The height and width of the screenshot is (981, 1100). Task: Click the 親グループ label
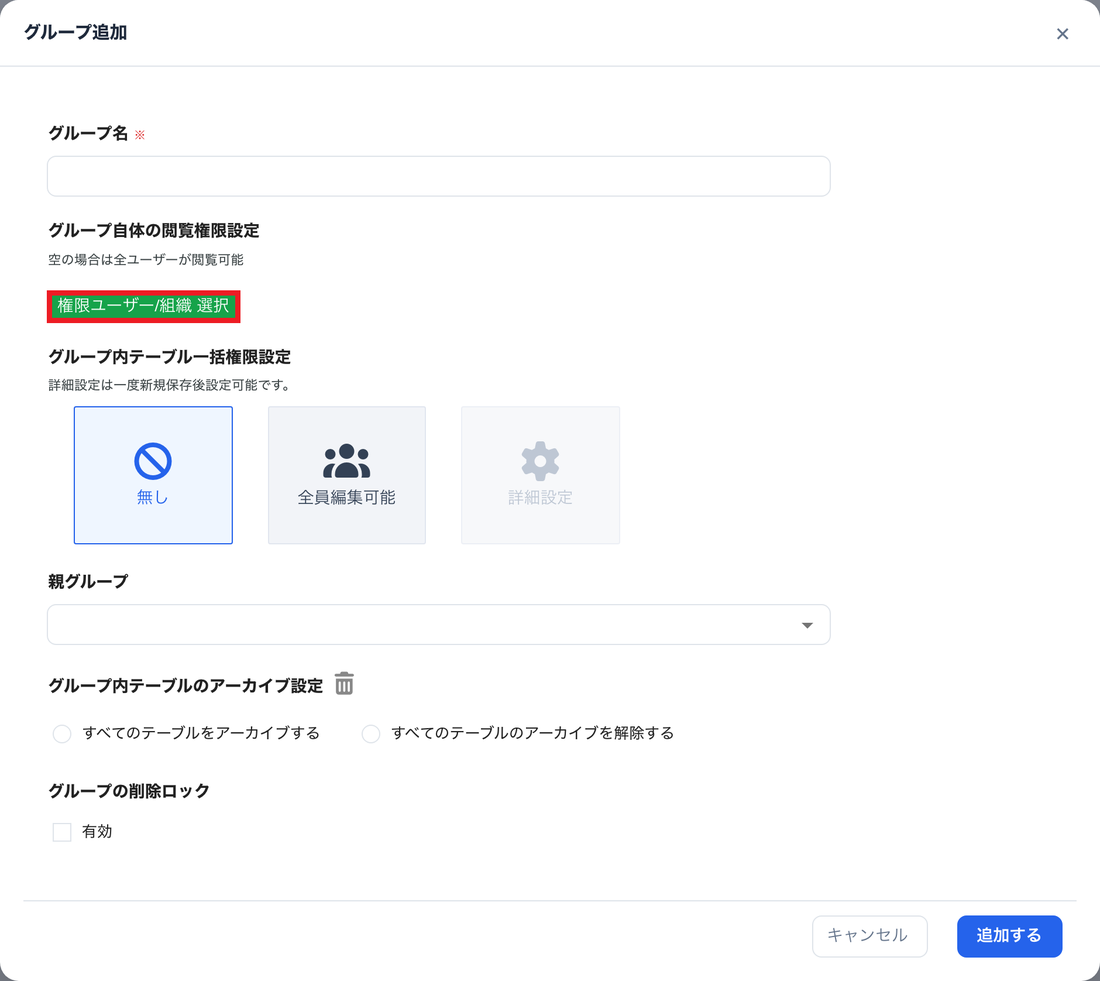88,581
